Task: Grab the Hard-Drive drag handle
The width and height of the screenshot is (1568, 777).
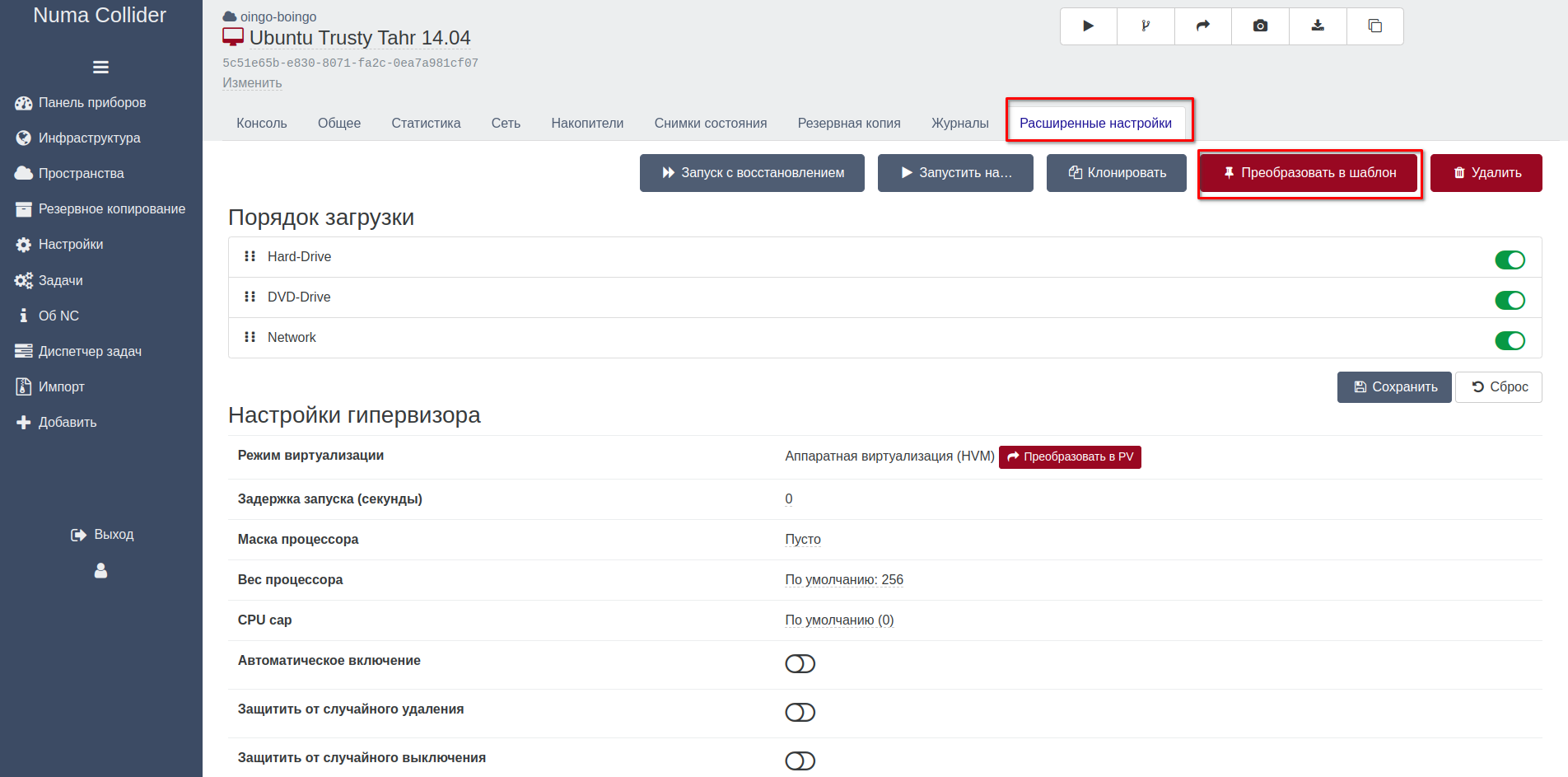Action: point(250,256)
